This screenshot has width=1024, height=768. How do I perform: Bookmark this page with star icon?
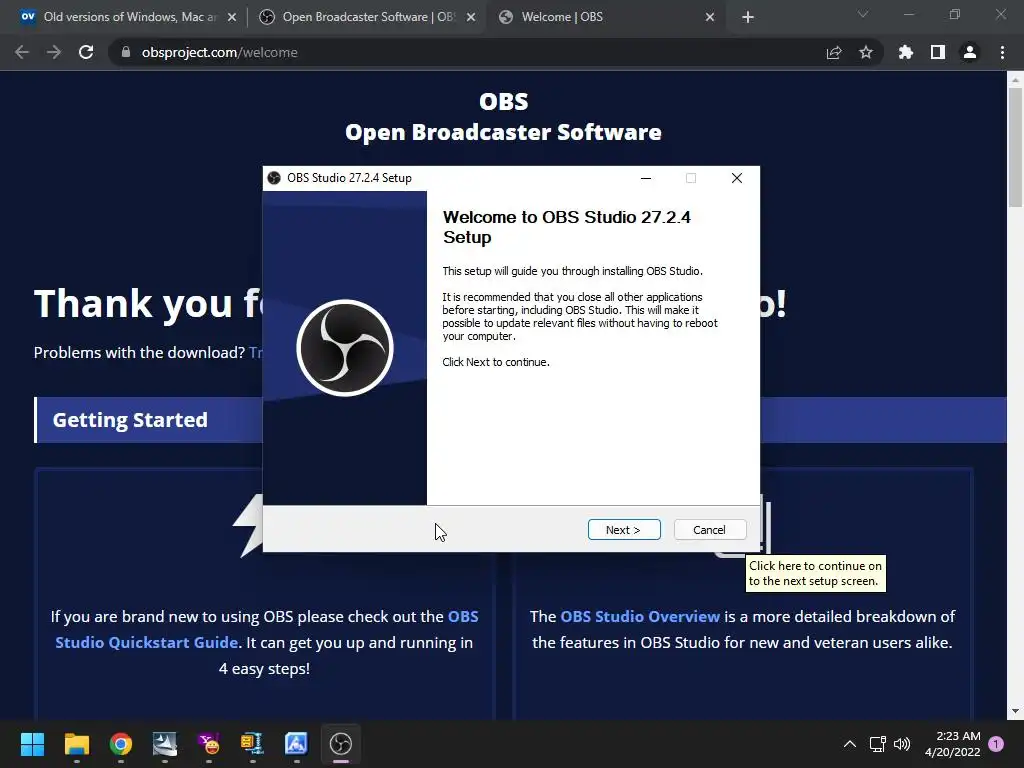pos(866,52)
